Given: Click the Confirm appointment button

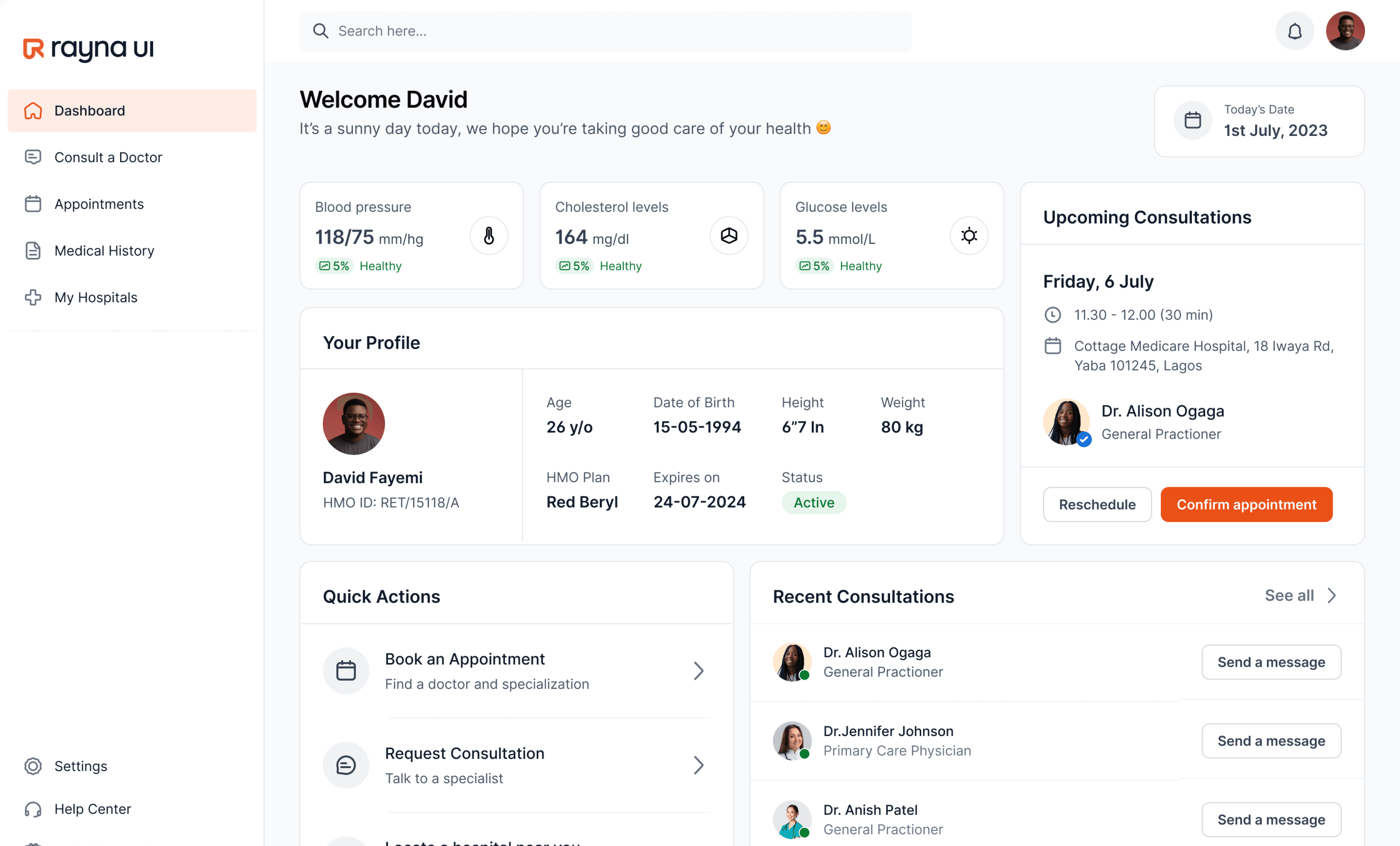Looking at the screenshot, I should tap(1246, 504).
